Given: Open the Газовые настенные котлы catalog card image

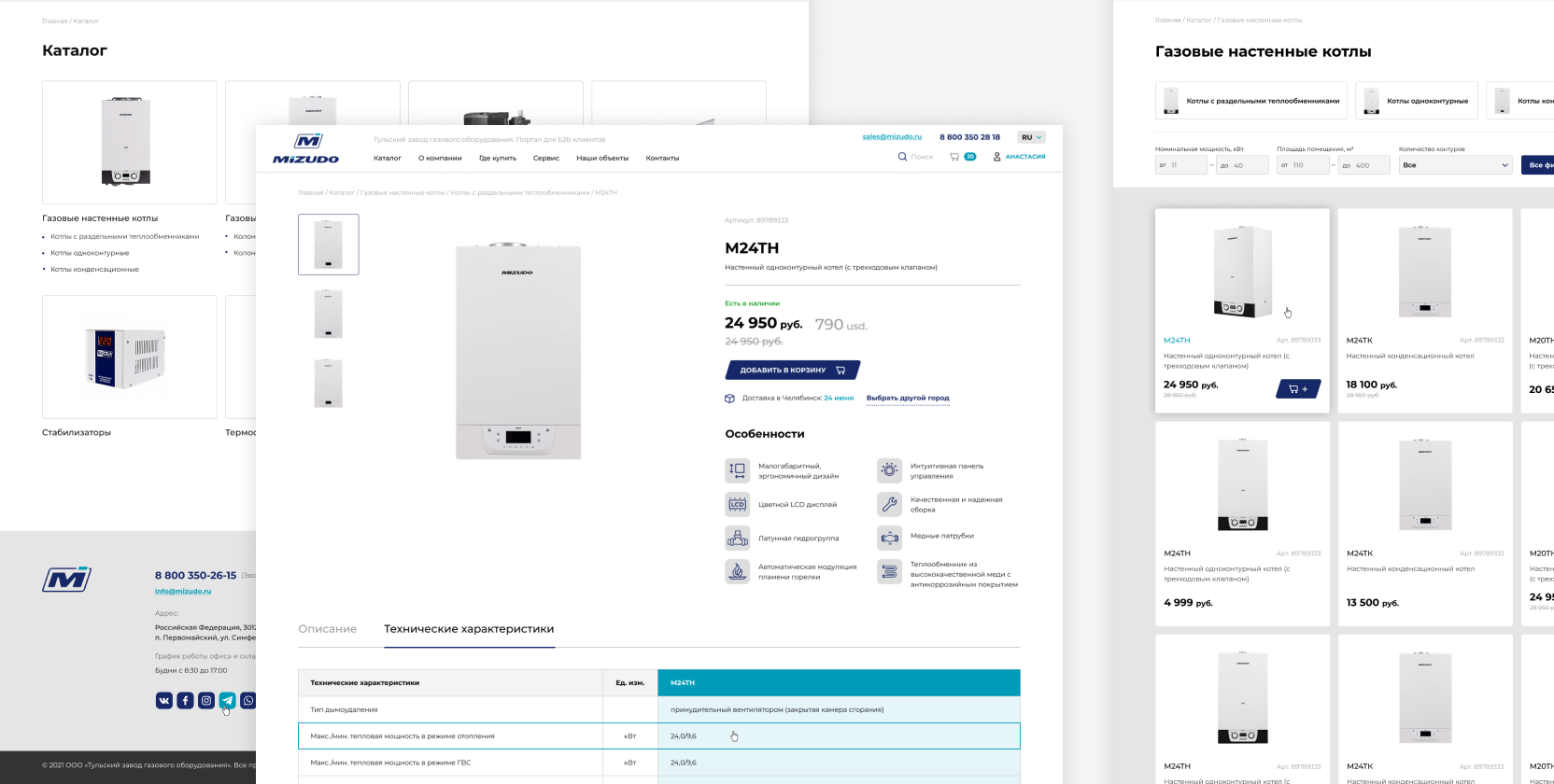Looking at the screenshot, I should 130,142.
